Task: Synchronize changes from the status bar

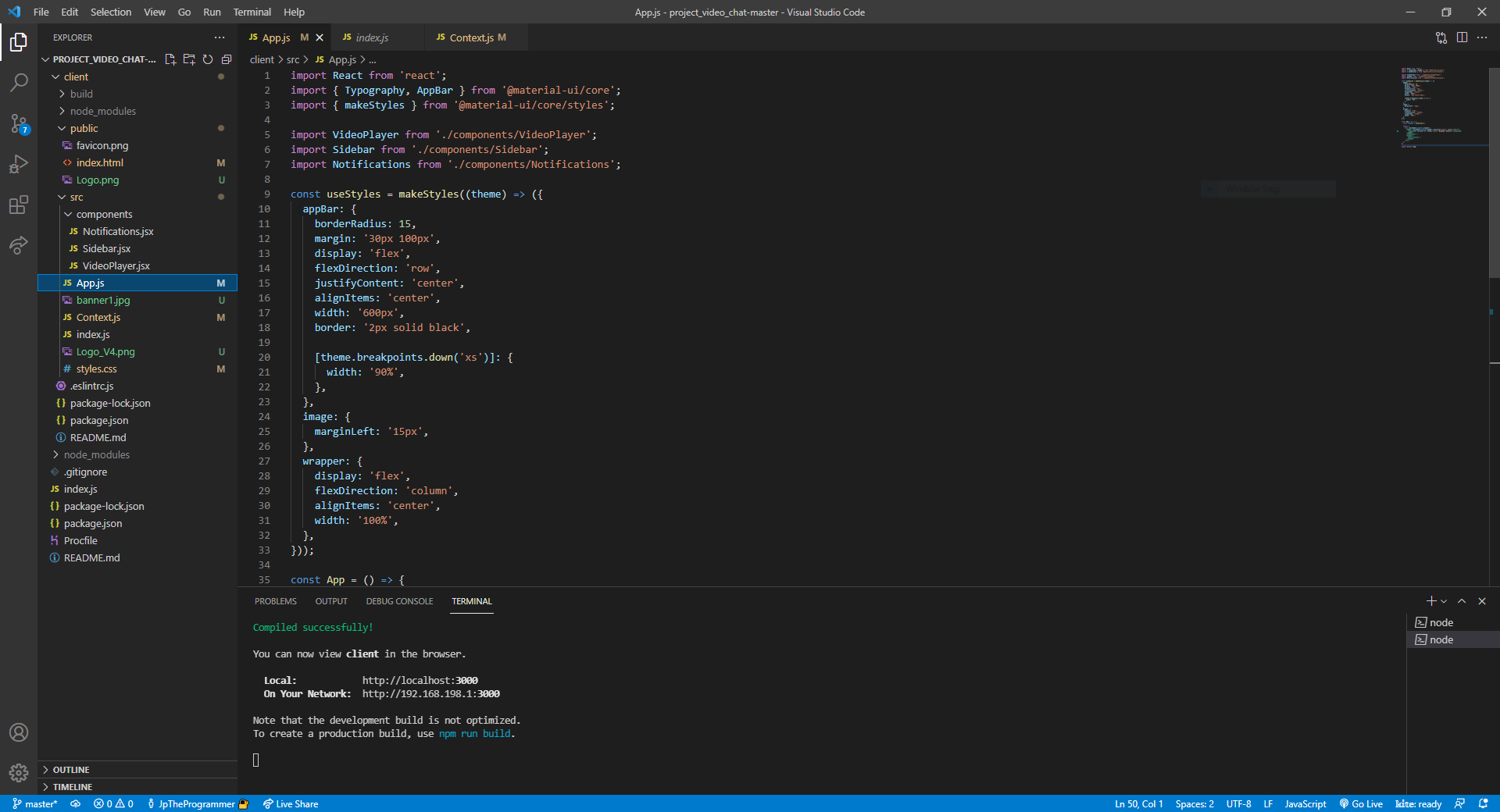Action: click(75, 804)
